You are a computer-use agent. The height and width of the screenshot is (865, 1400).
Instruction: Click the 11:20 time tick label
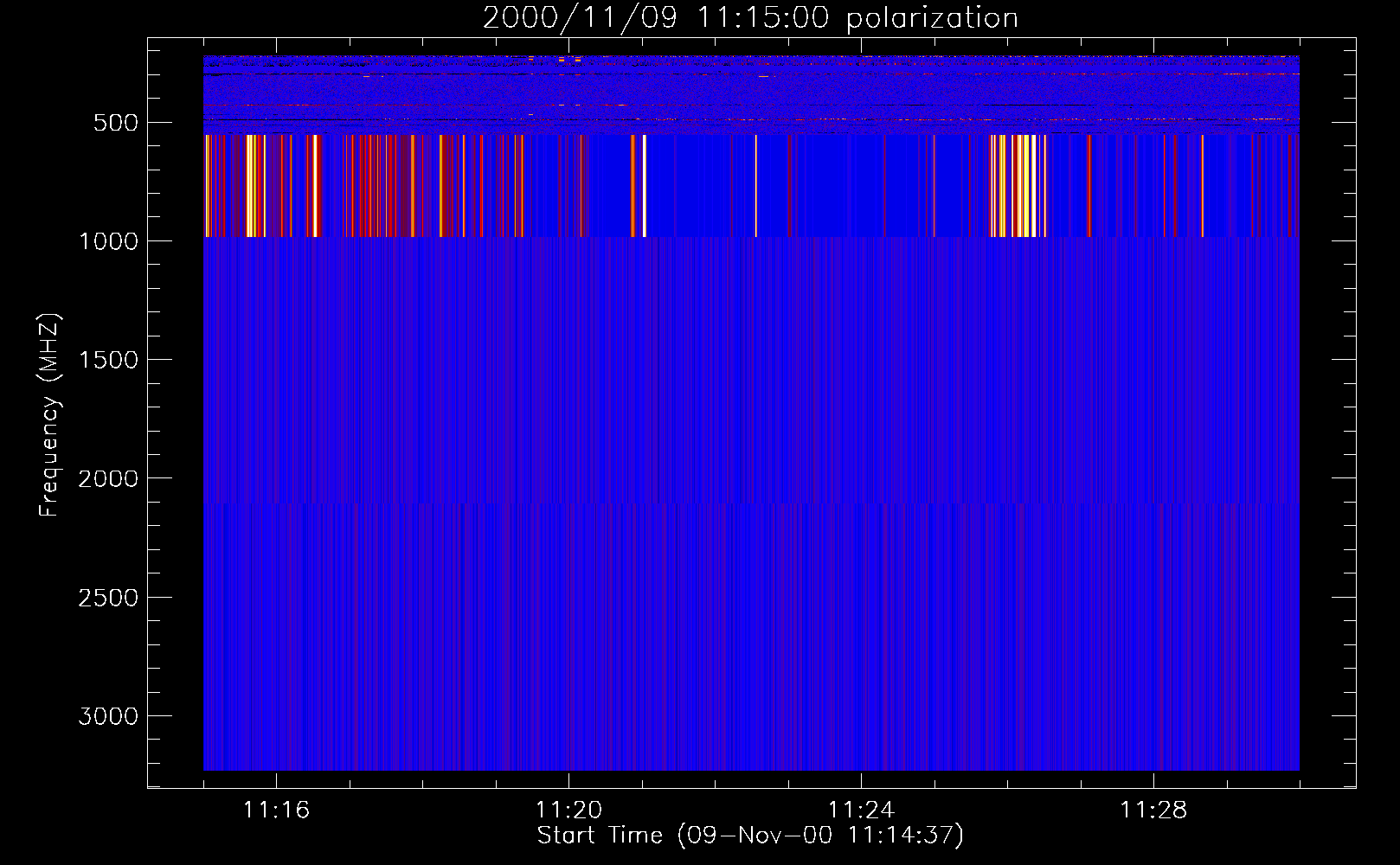(568, 811)
